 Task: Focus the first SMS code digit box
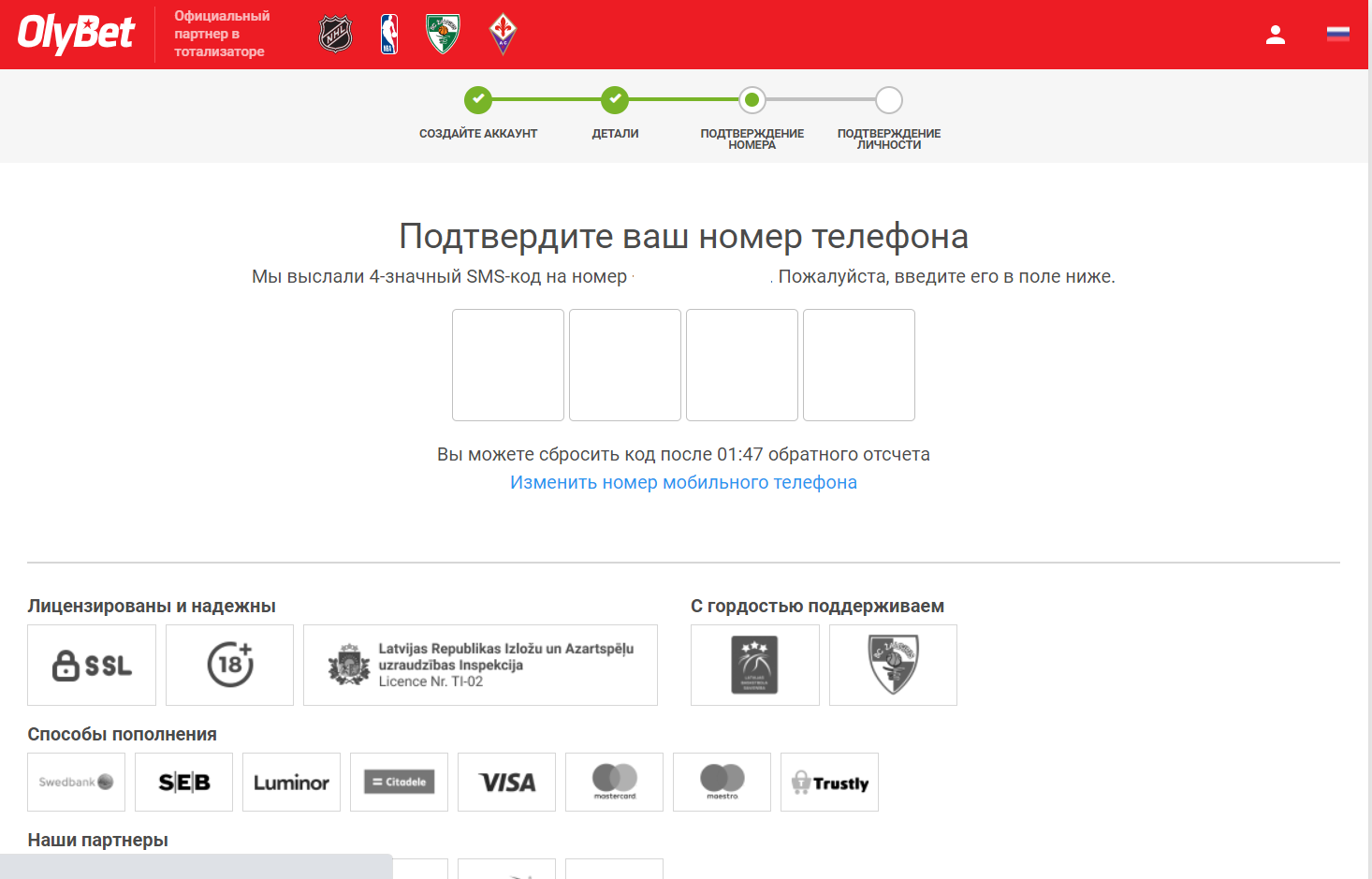508,365
